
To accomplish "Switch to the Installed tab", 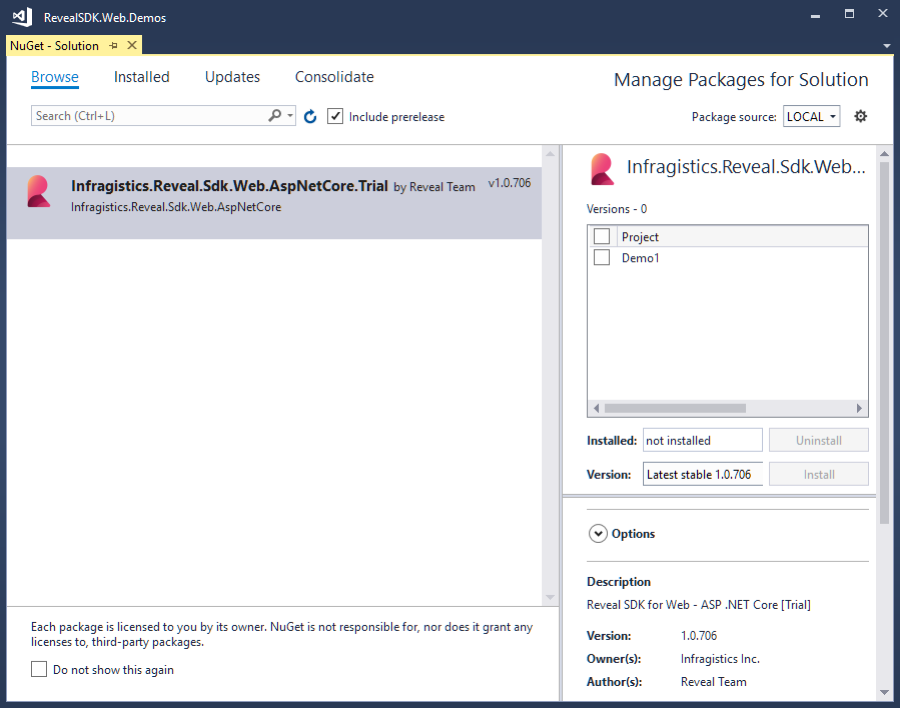I will coord(141,77).
